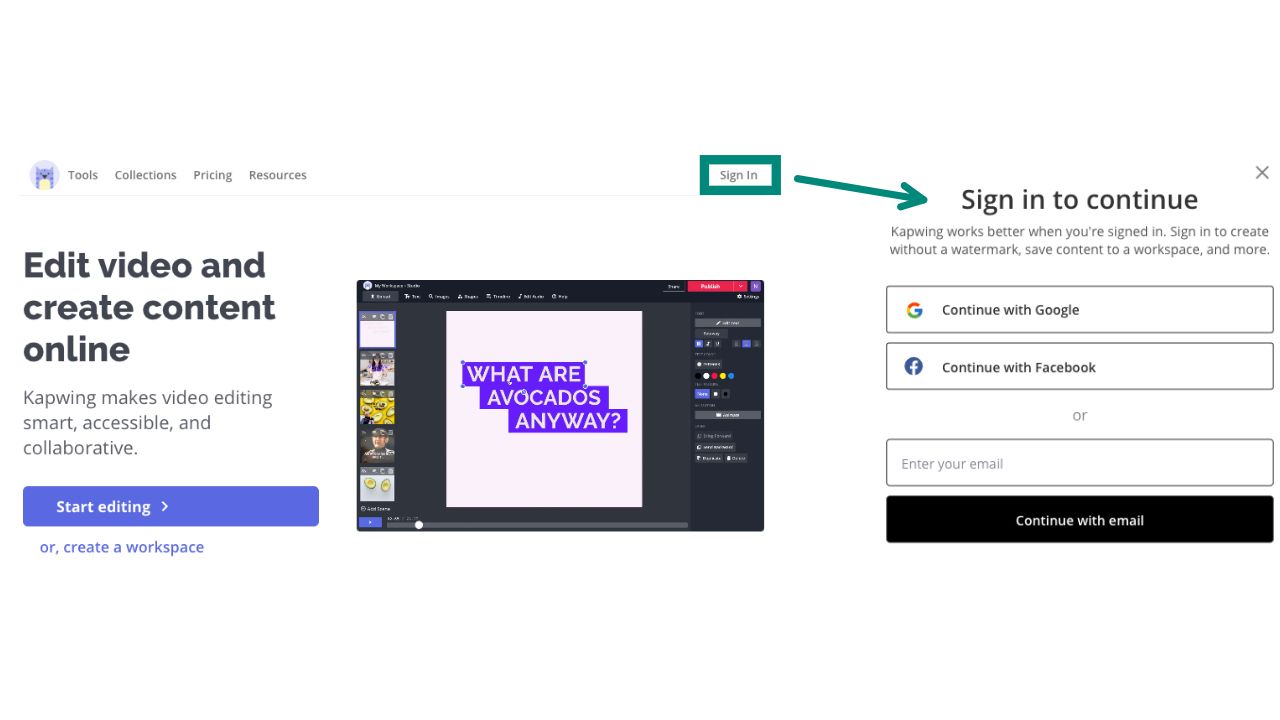The width and height of the screenshot is (1280, 720).
Task: Click the Continue with email button
Action: 1080,520
